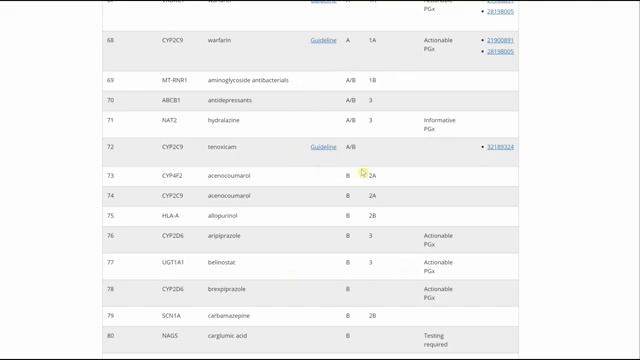Select the CYP4F2 gene cell

(172, 176)
